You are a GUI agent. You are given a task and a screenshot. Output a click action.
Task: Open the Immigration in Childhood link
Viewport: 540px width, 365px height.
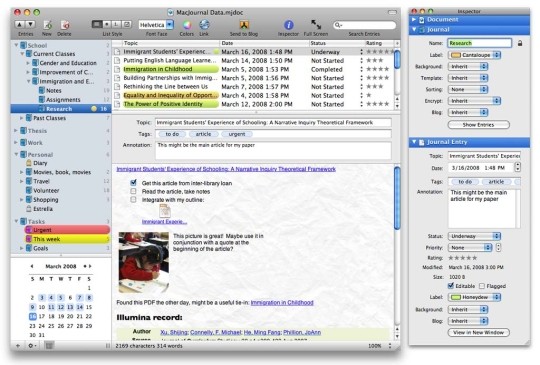click(x=282, y=303)
